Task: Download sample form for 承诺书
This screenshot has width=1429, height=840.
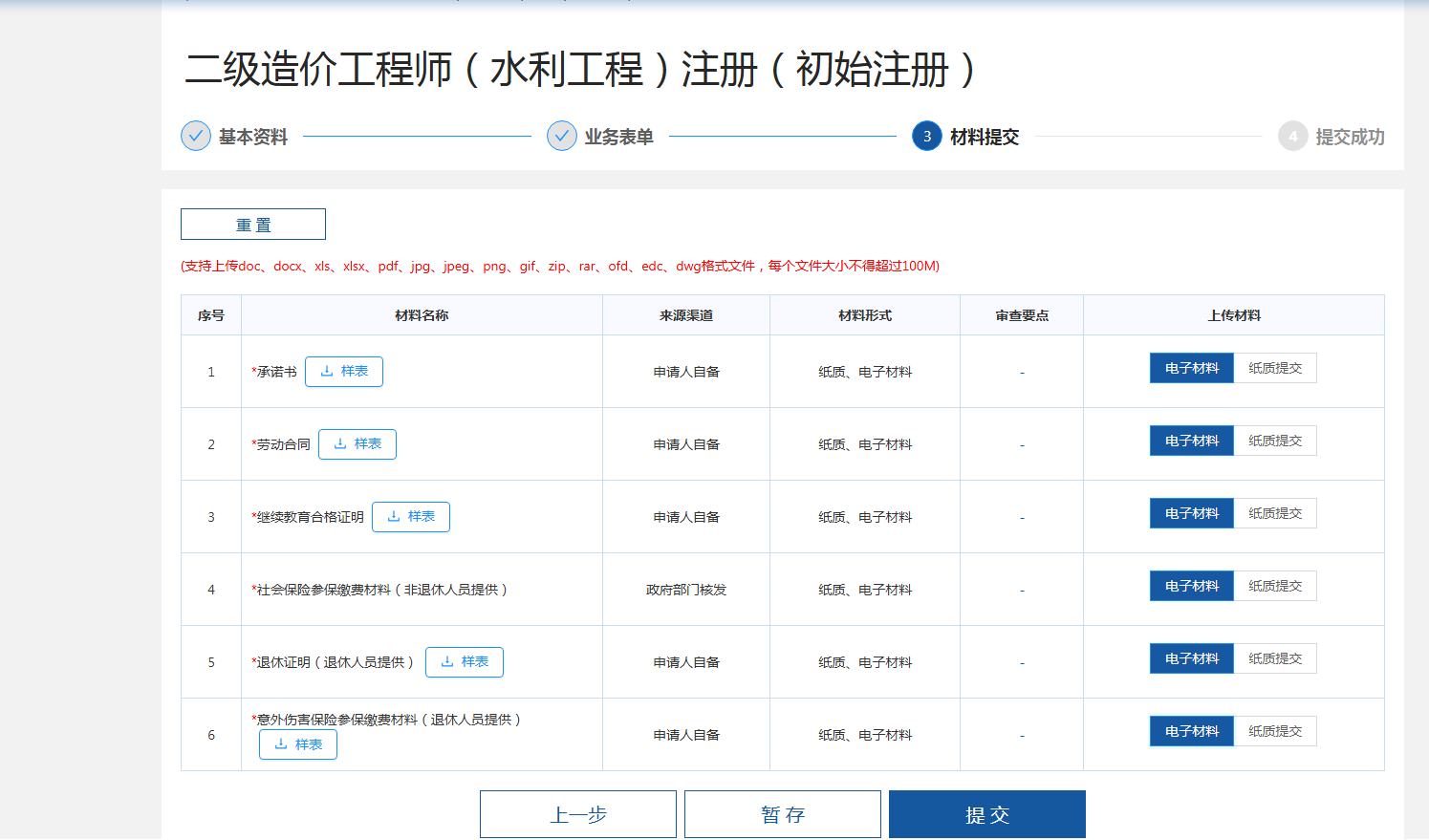Action: coord(344,372)
